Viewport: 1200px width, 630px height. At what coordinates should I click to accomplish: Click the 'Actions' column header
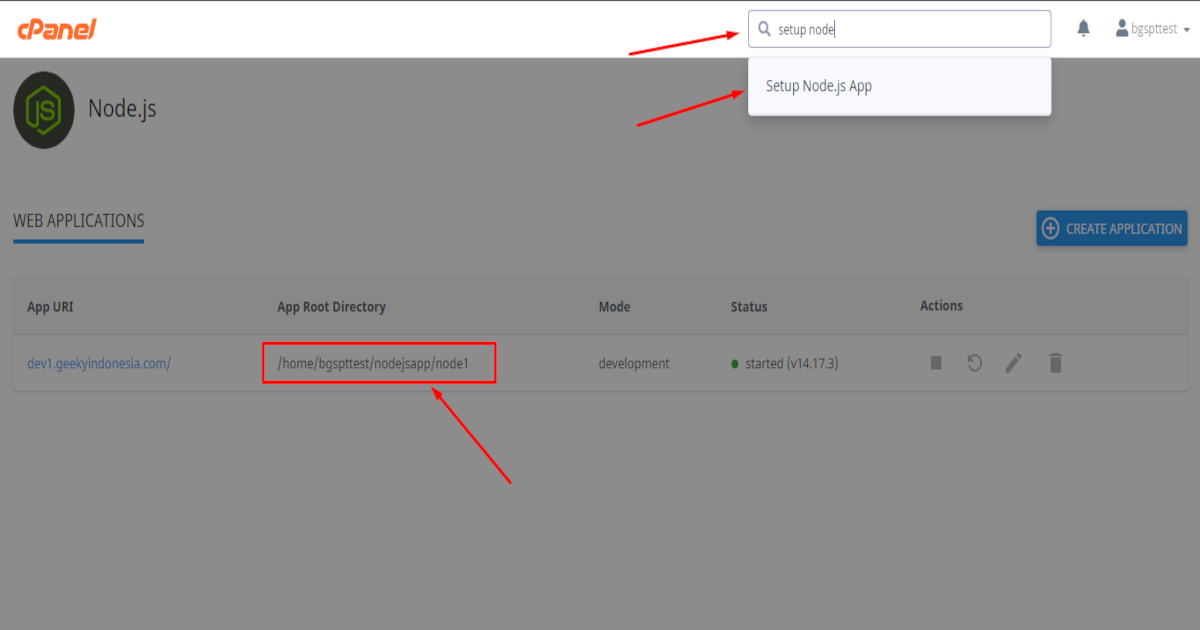click(941, 306)
